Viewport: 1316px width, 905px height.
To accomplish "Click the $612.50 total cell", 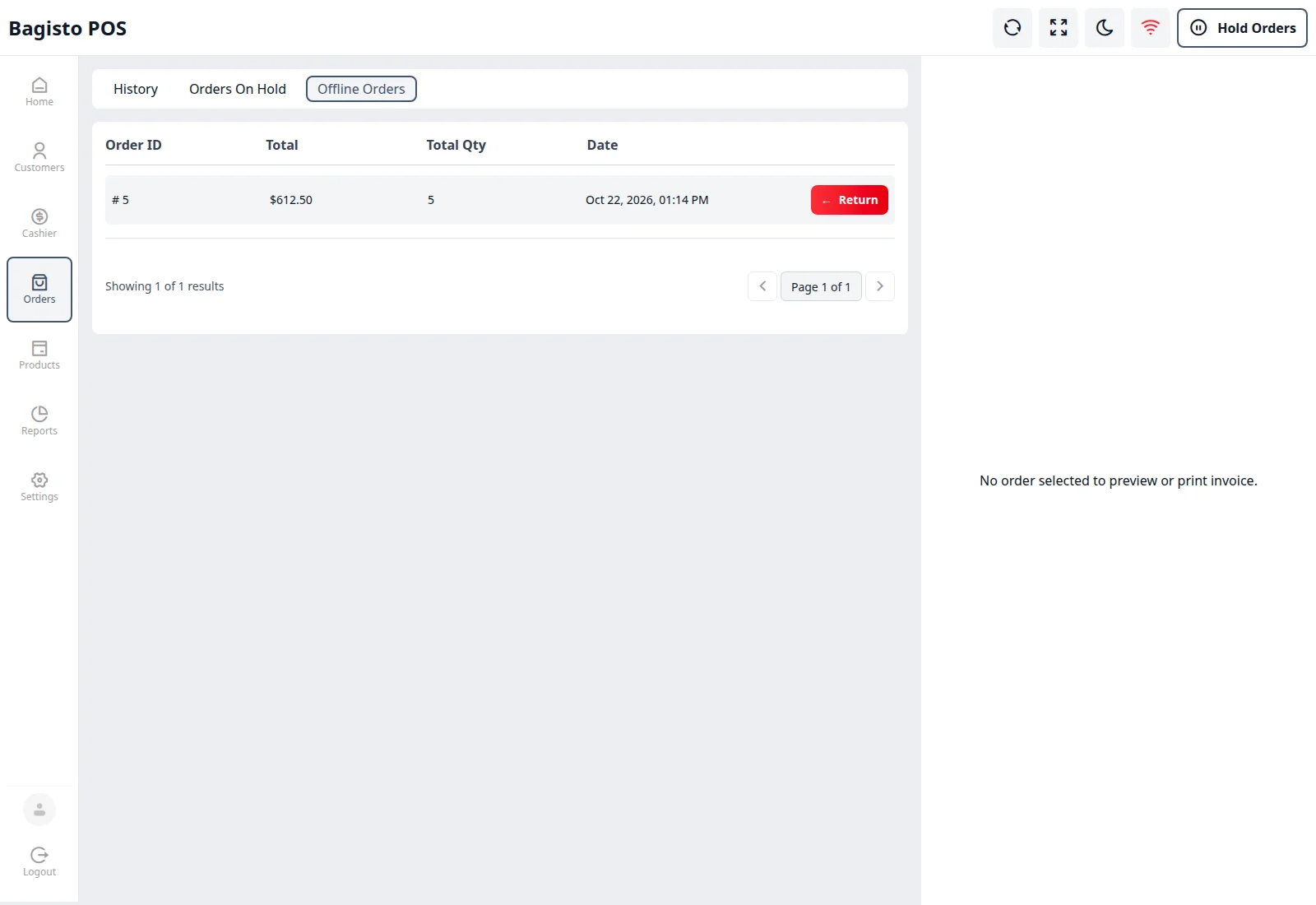I will [291, 200].
